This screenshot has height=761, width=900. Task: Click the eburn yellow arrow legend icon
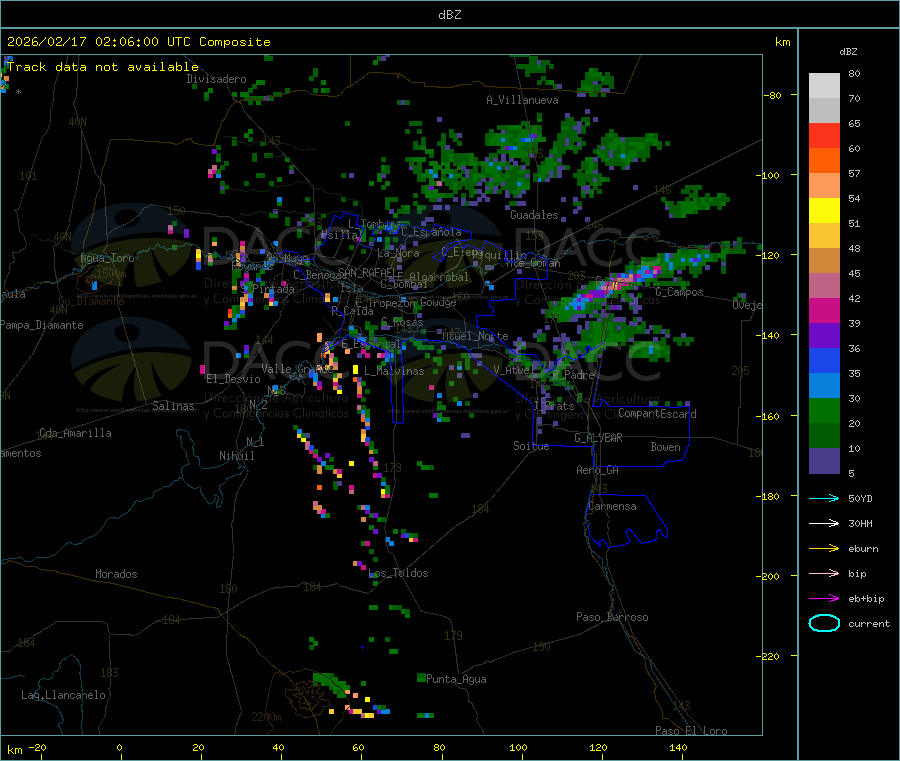(x=824, y=549)
